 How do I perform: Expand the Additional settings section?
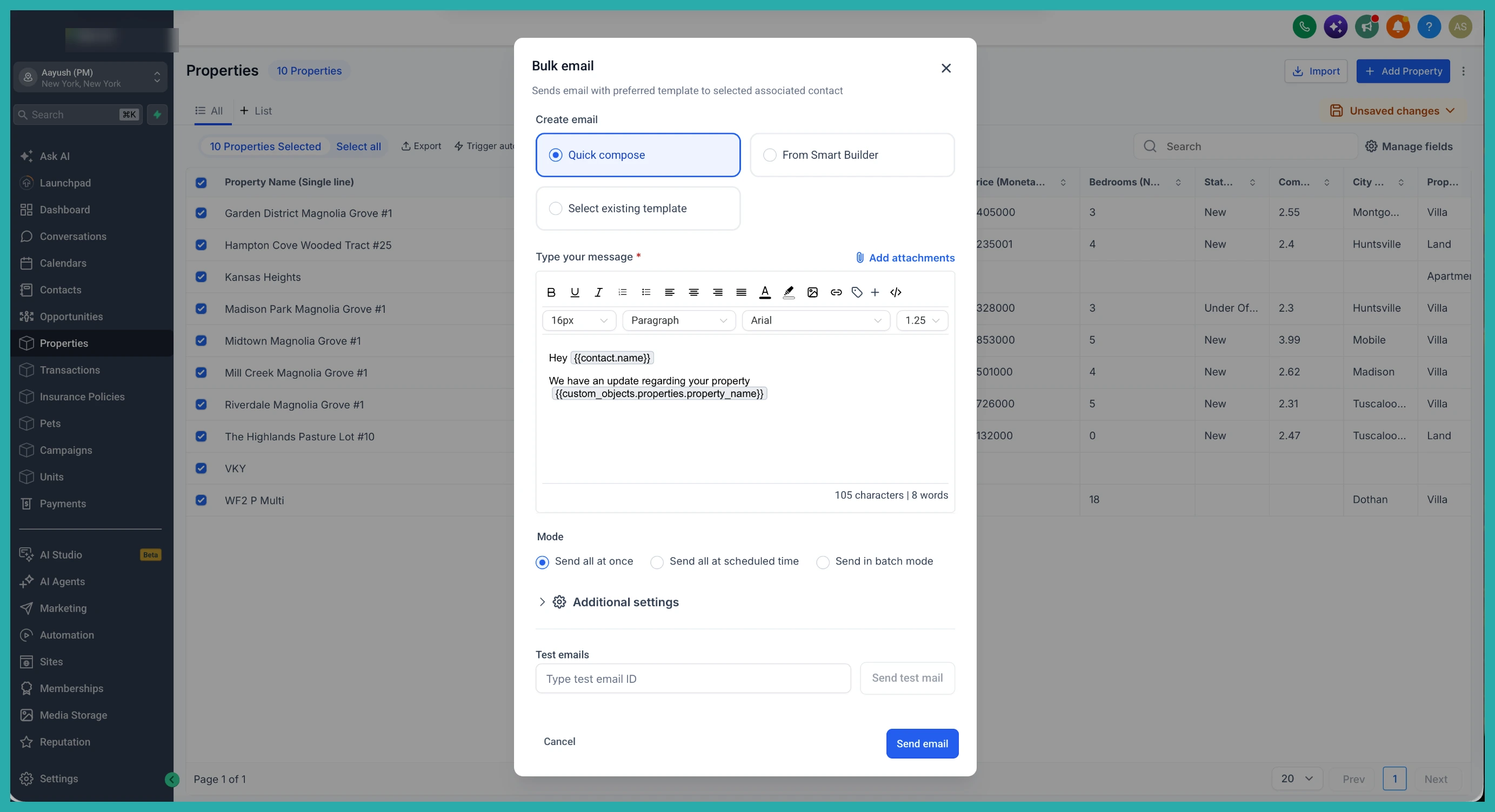[x=608, y=602]
